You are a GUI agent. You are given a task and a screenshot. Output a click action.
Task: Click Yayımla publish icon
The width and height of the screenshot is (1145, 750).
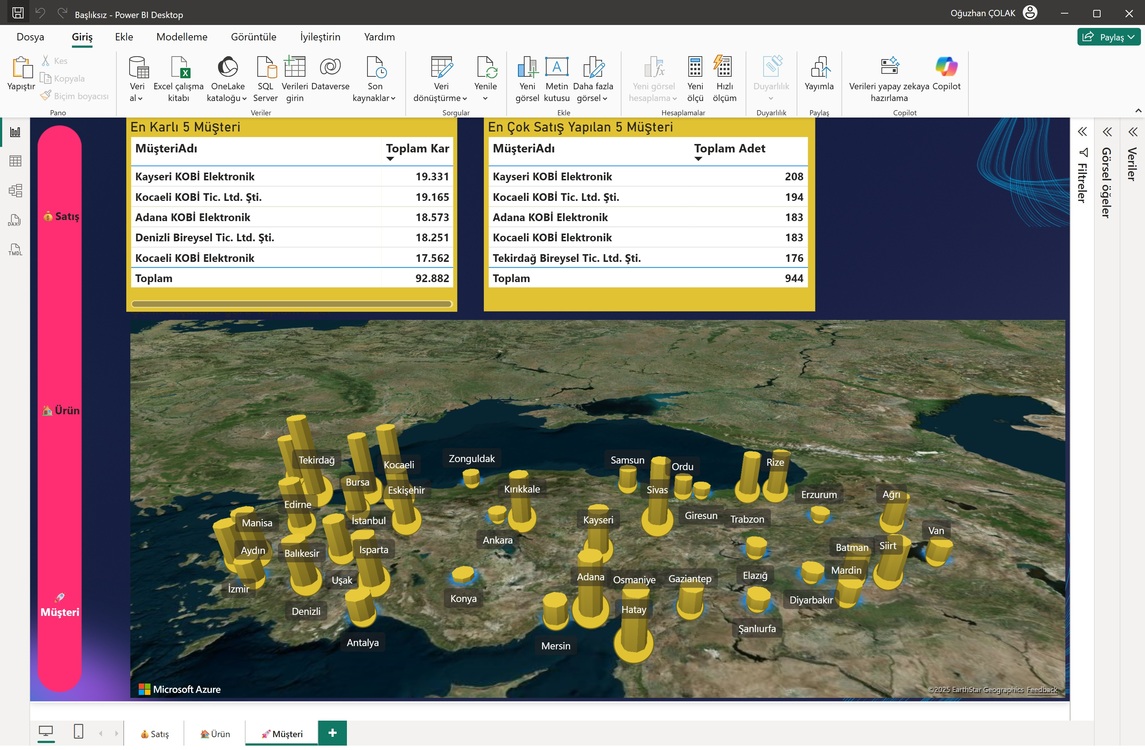(819, 67)
